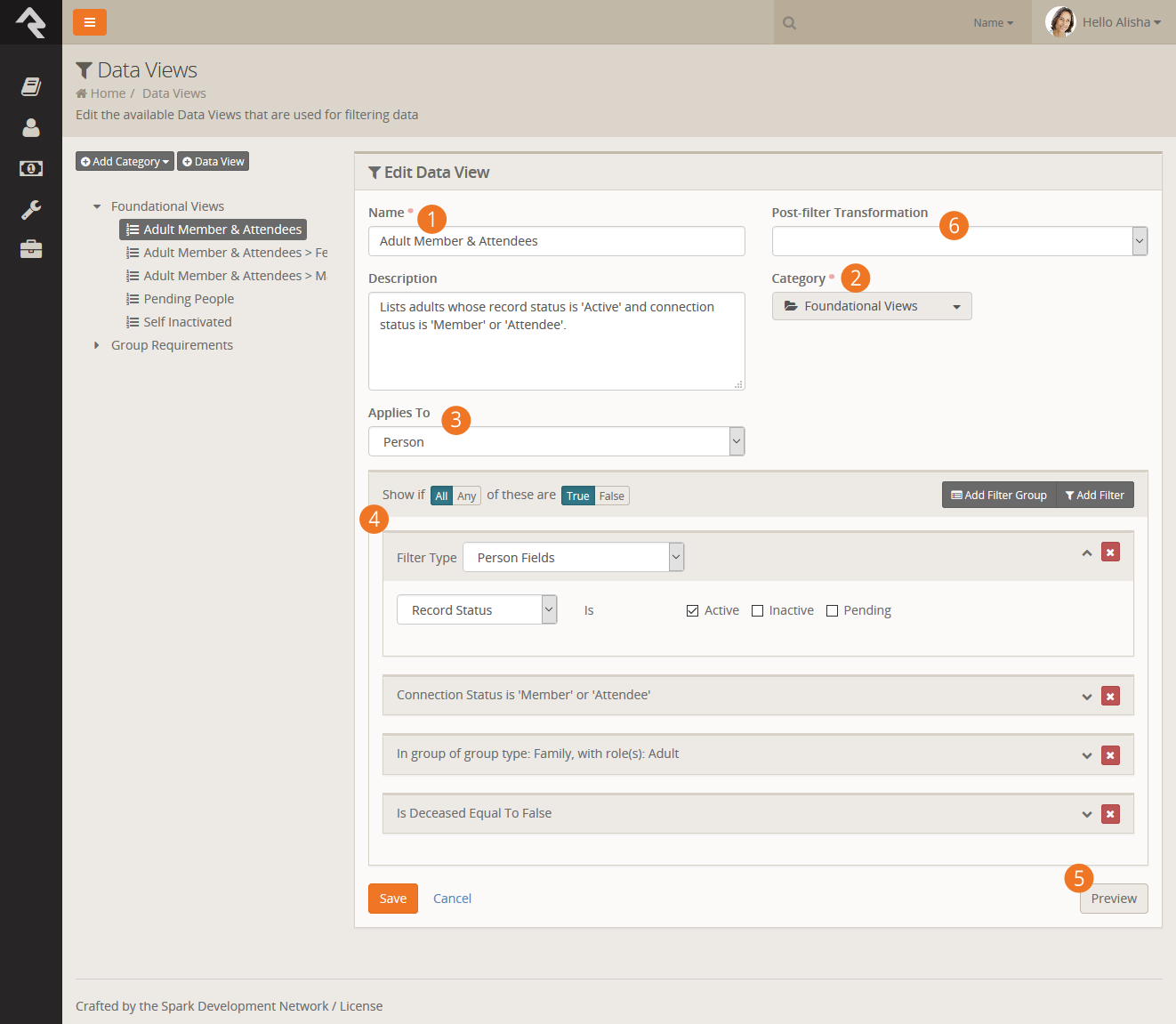Open the wrench tools icon in the sidebar

(31, 209)
